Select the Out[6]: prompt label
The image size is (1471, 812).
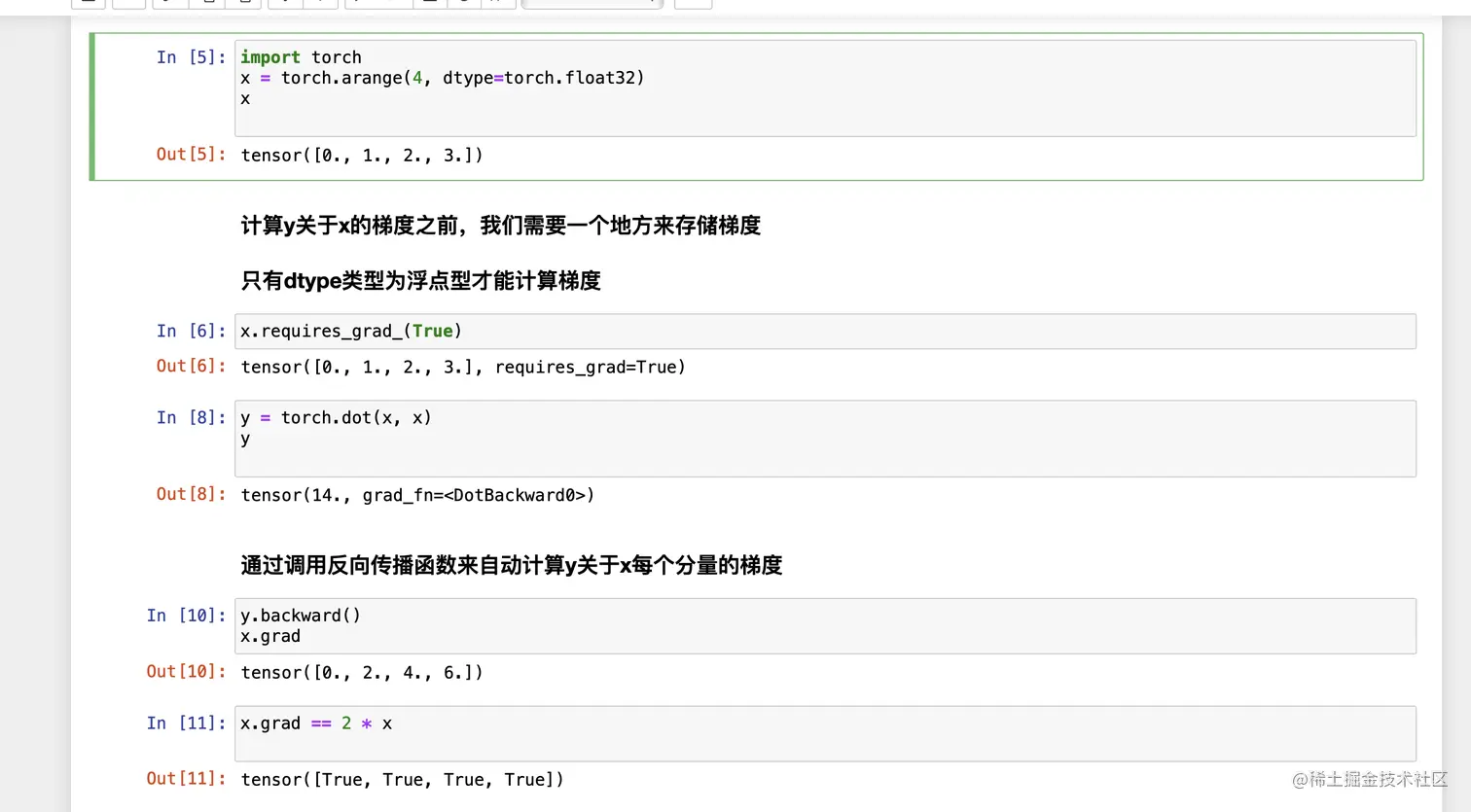point(191,367)
